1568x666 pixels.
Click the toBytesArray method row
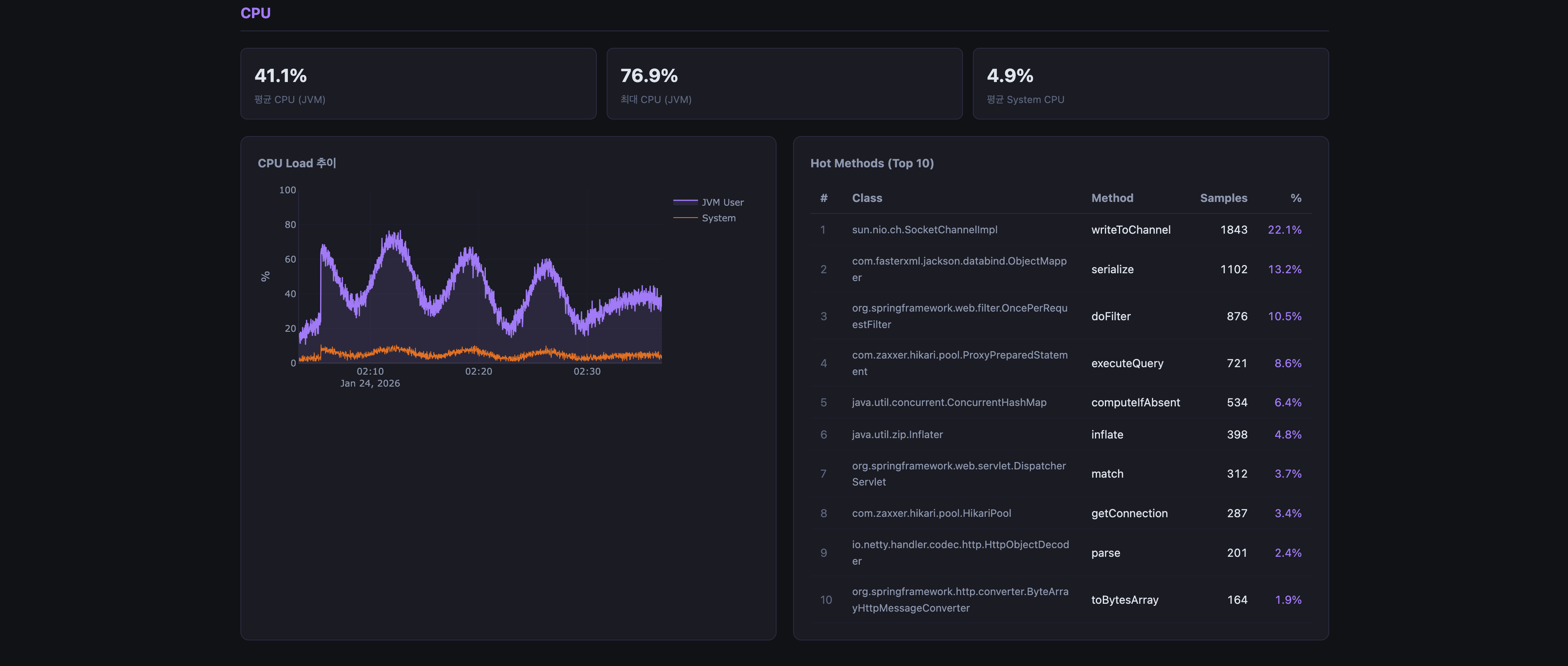pos(1124,600)
